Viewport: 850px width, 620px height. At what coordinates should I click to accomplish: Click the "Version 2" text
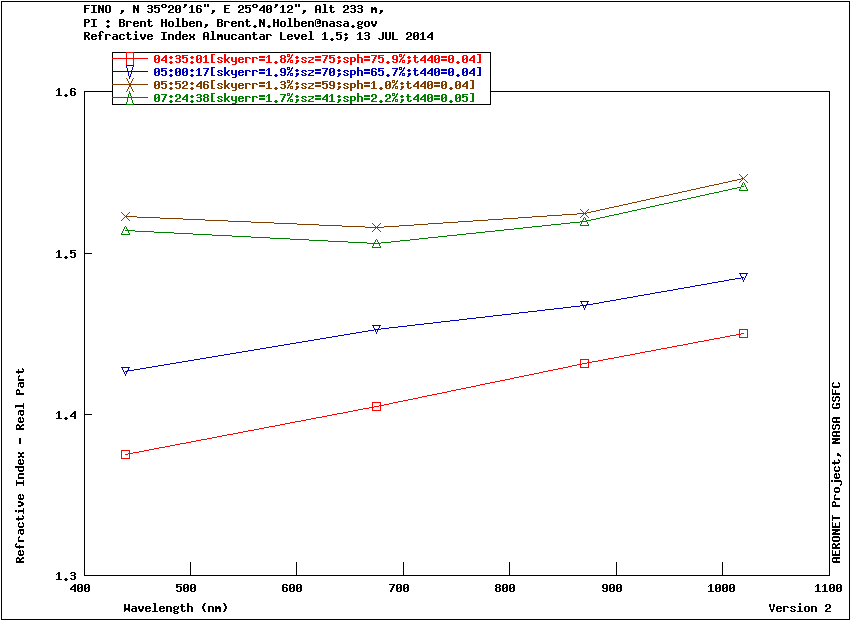[799, 608]
